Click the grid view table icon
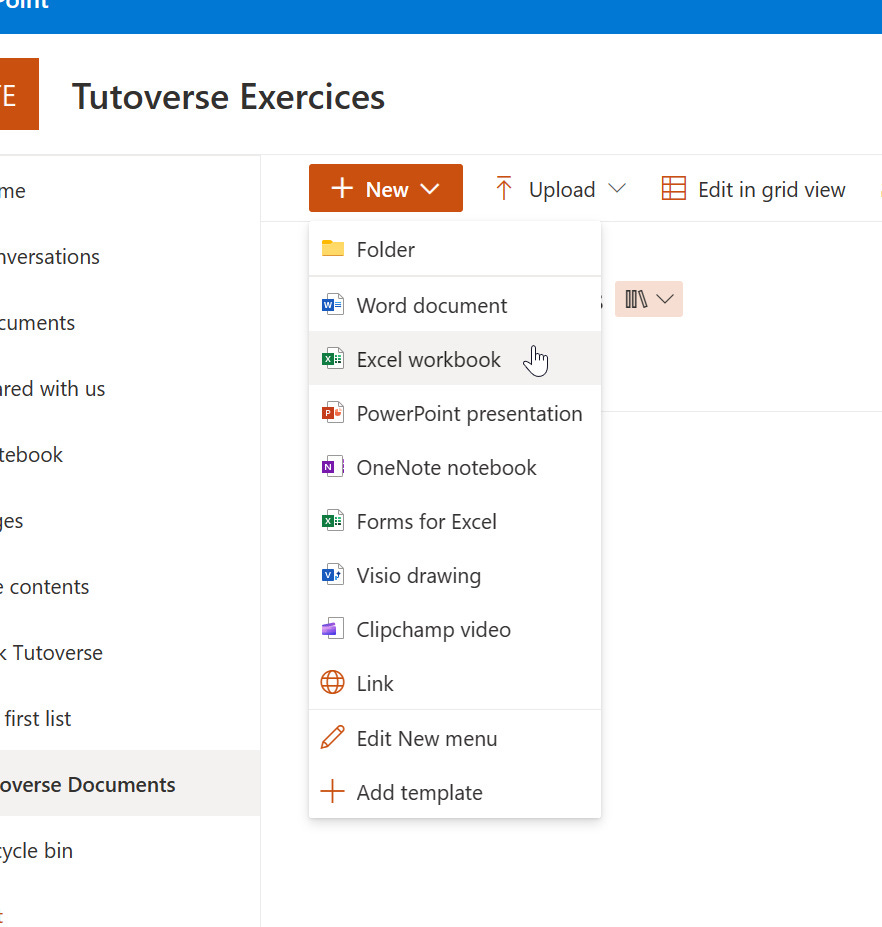This screenshot has height=927, width=882. pyautogui.click(x=674, y=189)
